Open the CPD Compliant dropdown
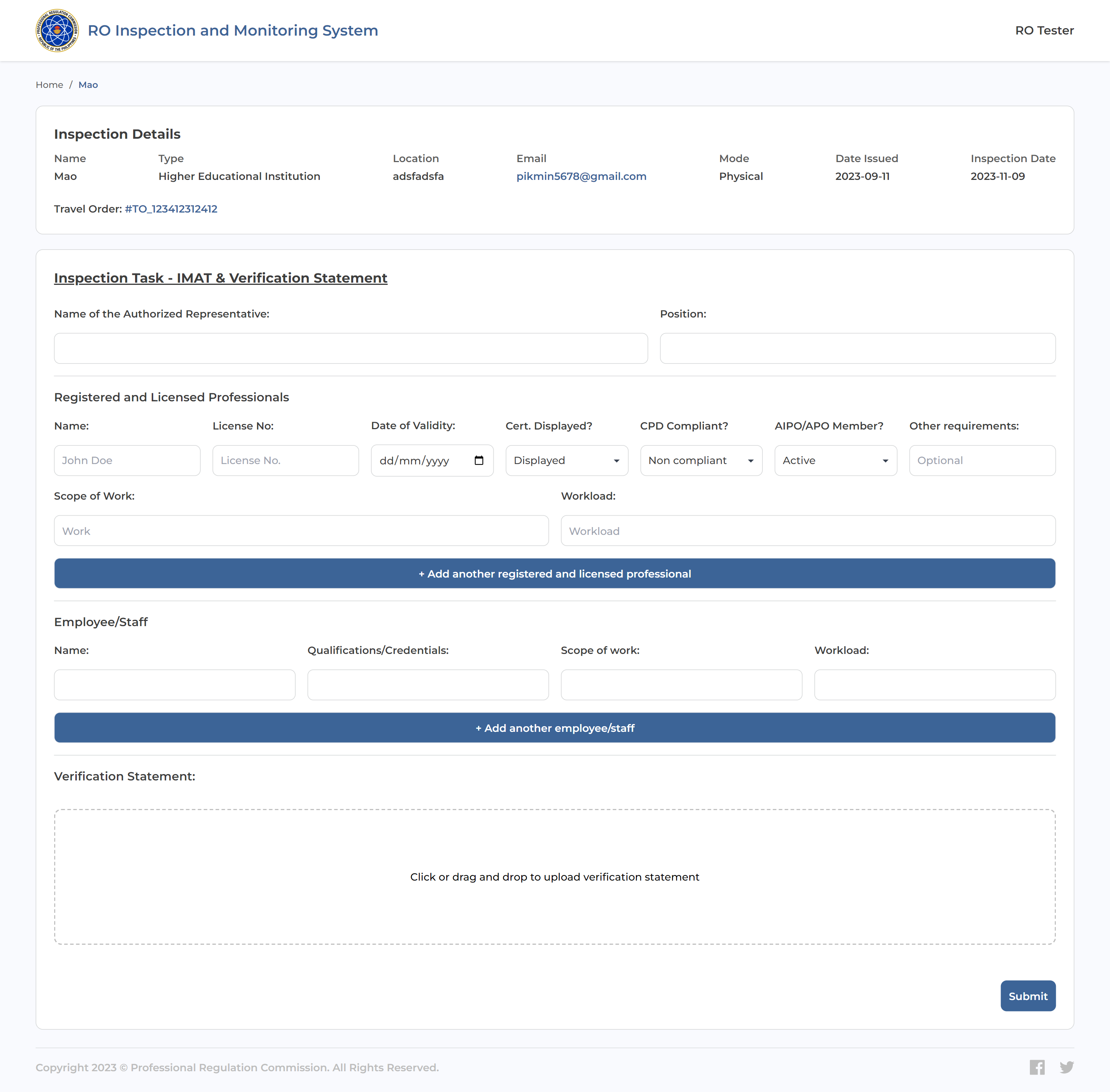1110x1092 pixels. pos(701,461)
